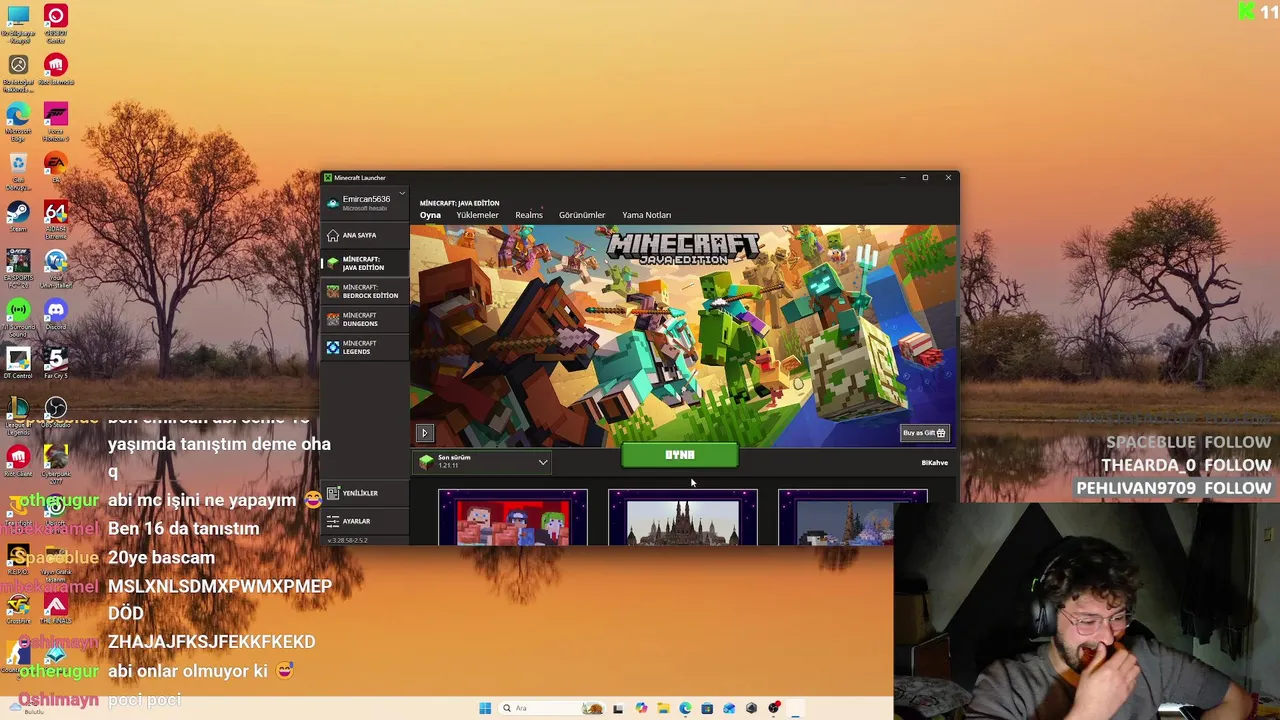Open the EA desktop shortcut
Image resolution: width=1280 pixels, height=720 pixels.
56,166
